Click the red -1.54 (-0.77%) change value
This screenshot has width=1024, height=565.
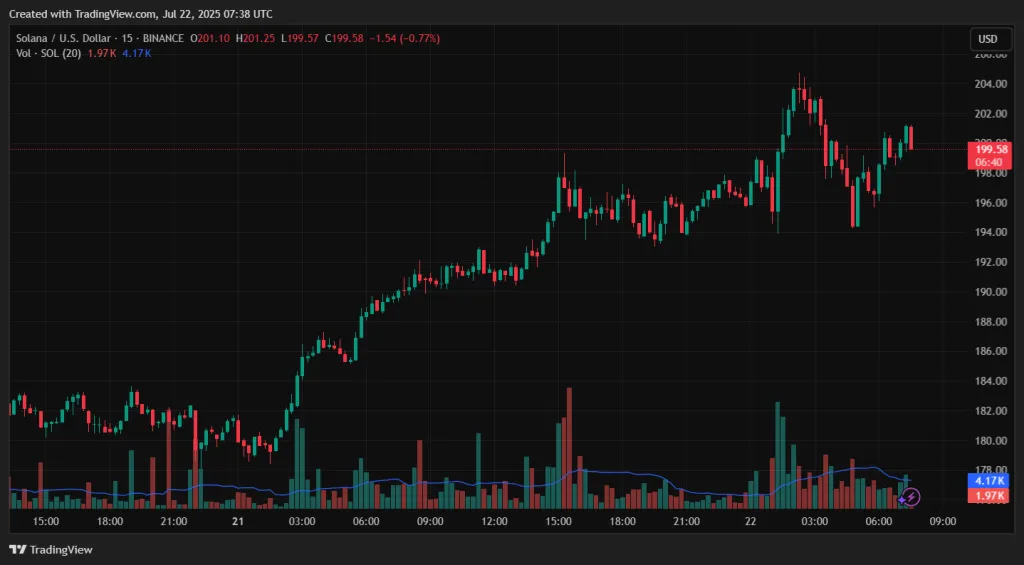coord(404,38)
